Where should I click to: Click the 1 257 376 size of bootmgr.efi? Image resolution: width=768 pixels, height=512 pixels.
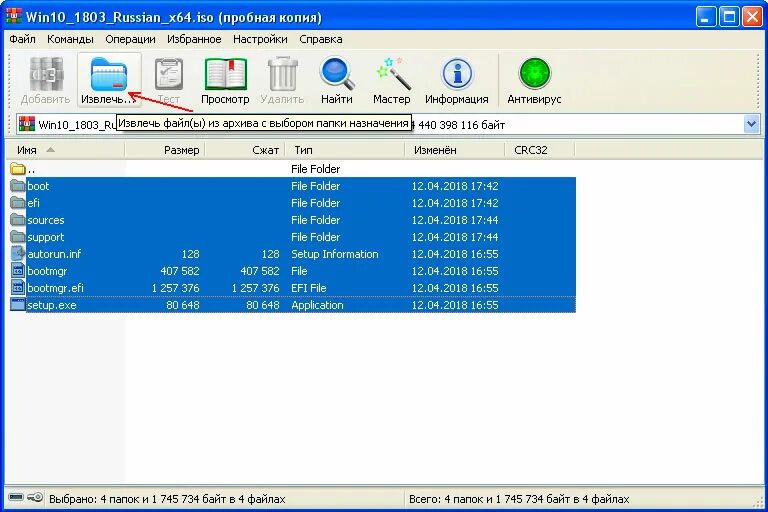tap(176, 288)
